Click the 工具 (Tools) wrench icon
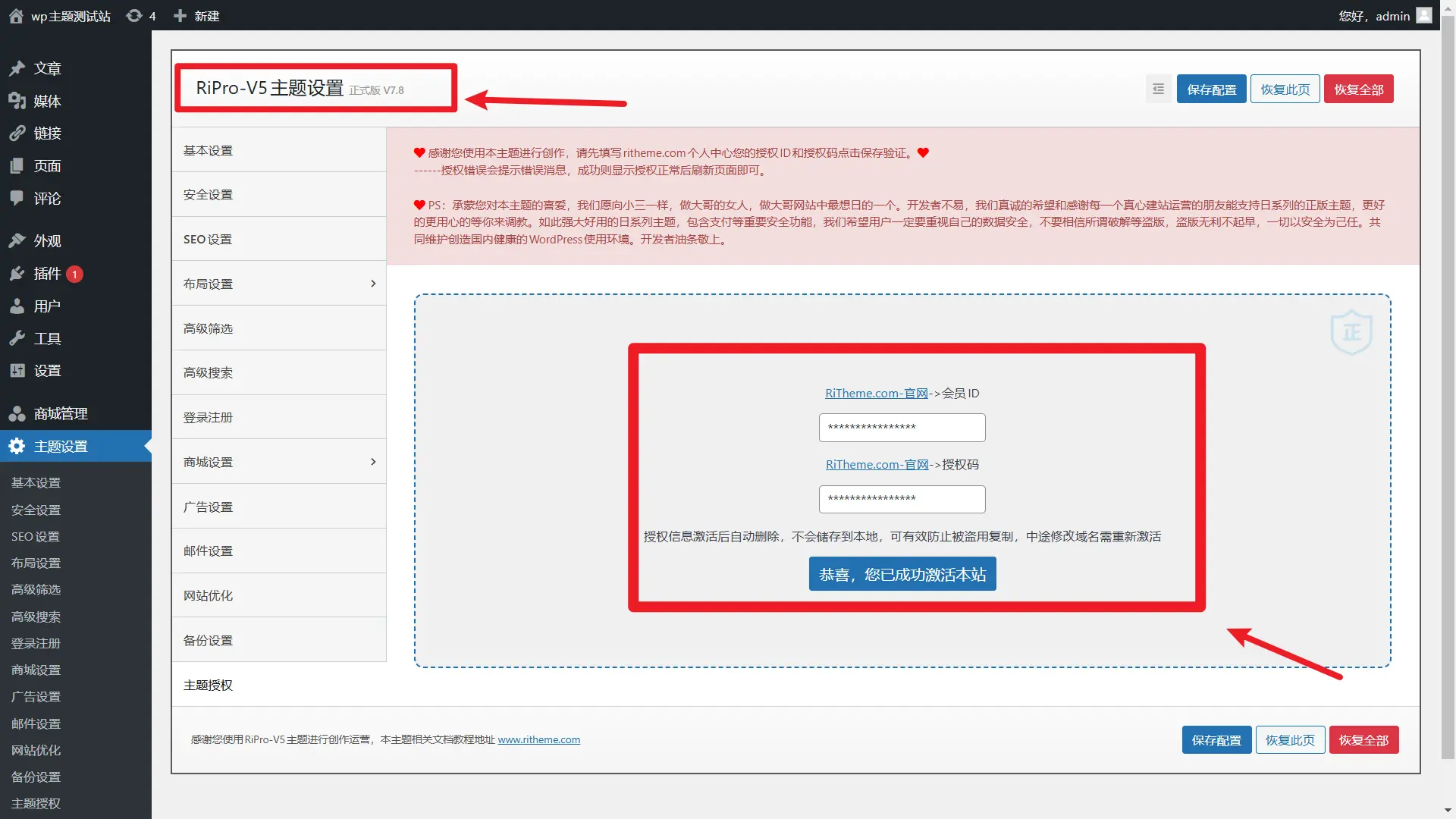Image resolution: width=1456 pixels, height=819 pixels. click(x=17, y=338)
